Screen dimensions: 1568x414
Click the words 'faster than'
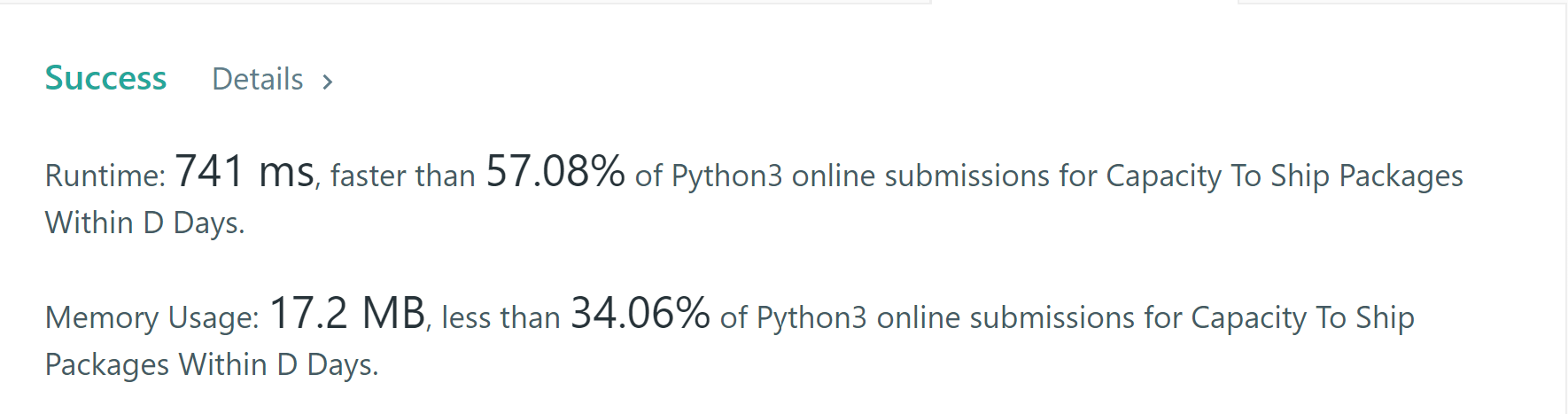(403, 176)
